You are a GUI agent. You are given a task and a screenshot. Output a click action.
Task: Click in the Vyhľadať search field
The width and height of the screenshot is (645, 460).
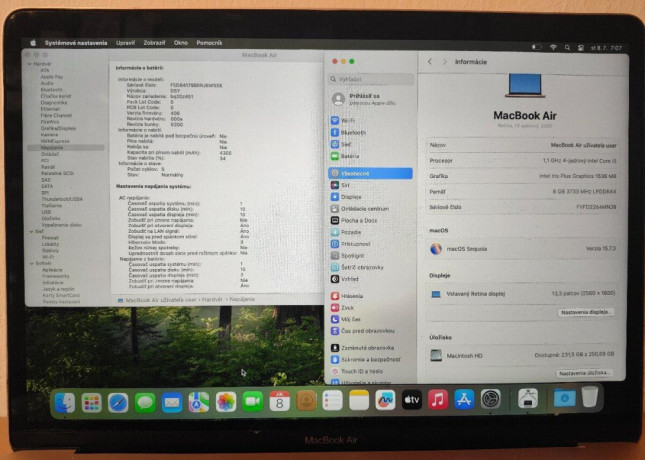(371, 79)
